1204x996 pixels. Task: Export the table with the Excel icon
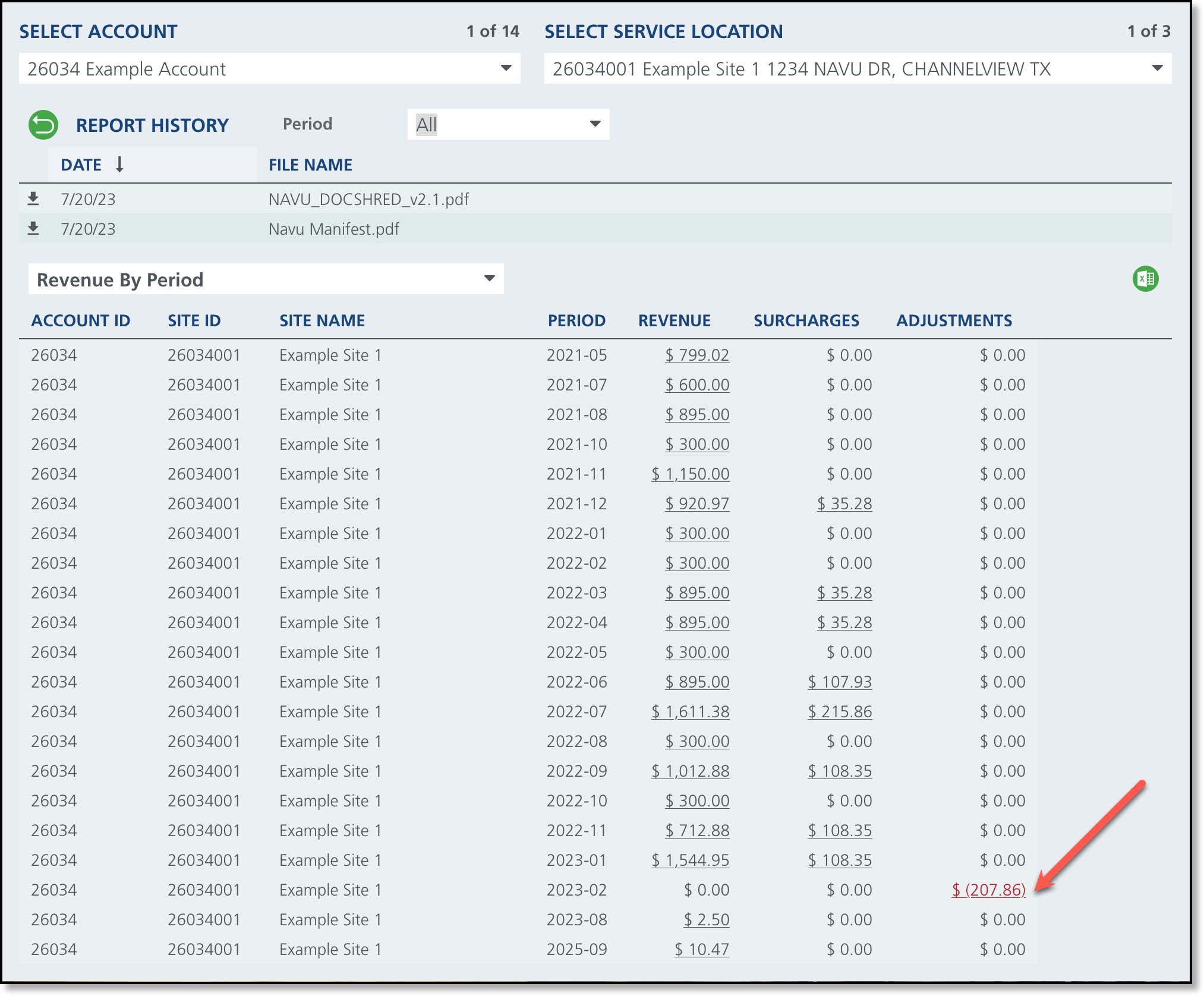(x=1145, y=279)
